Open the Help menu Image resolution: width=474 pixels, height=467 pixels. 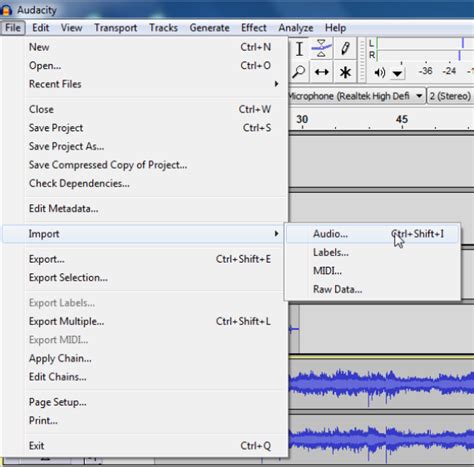(x=335, y=28)
